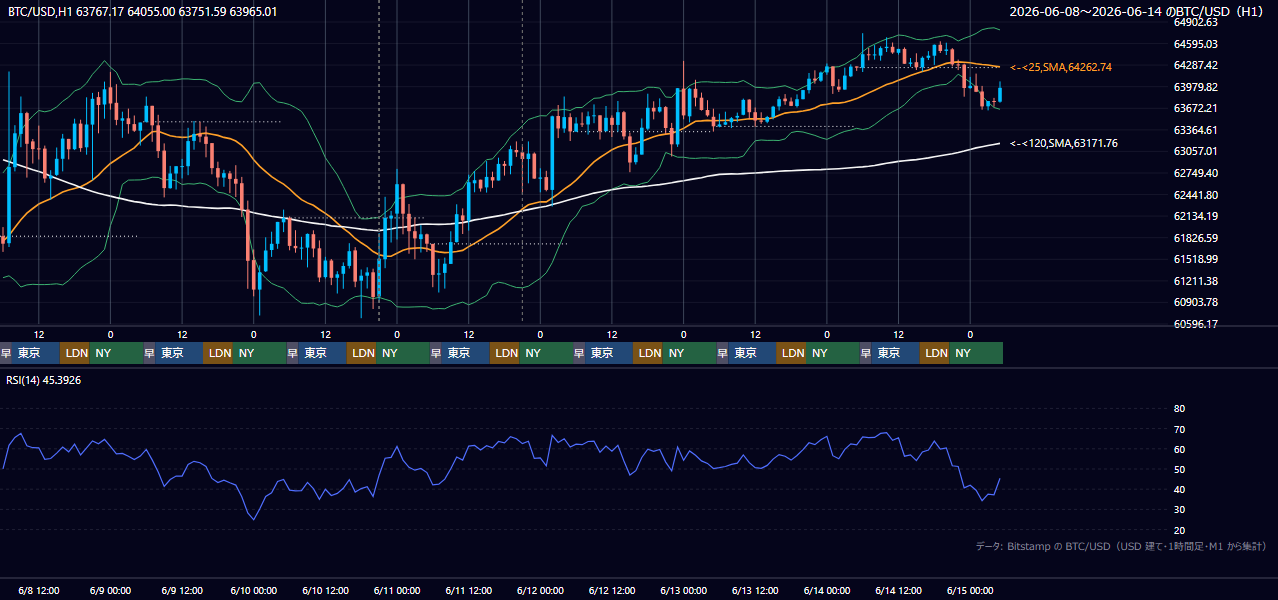This screenshot has width=1278, height=600.
Task: Click price axis value 60903.78
Action: tap(1195, 302)
